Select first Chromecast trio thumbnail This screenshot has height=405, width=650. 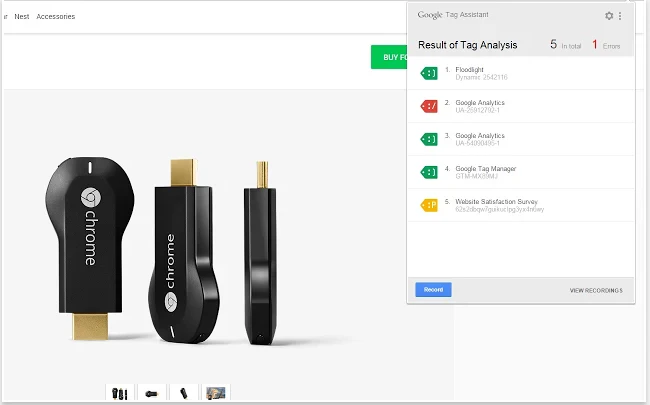[119, 393]
